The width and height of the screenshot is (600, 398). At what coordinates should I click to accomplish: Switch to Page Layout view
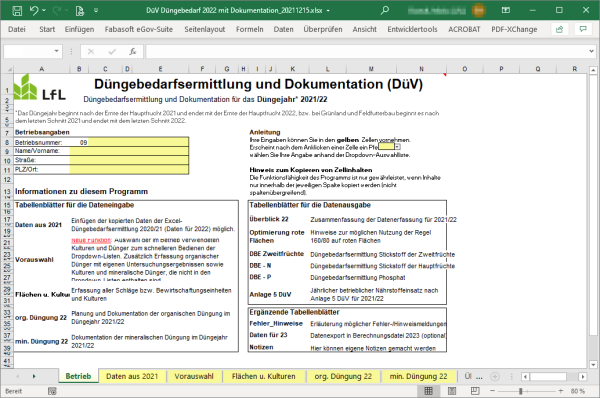452,391
